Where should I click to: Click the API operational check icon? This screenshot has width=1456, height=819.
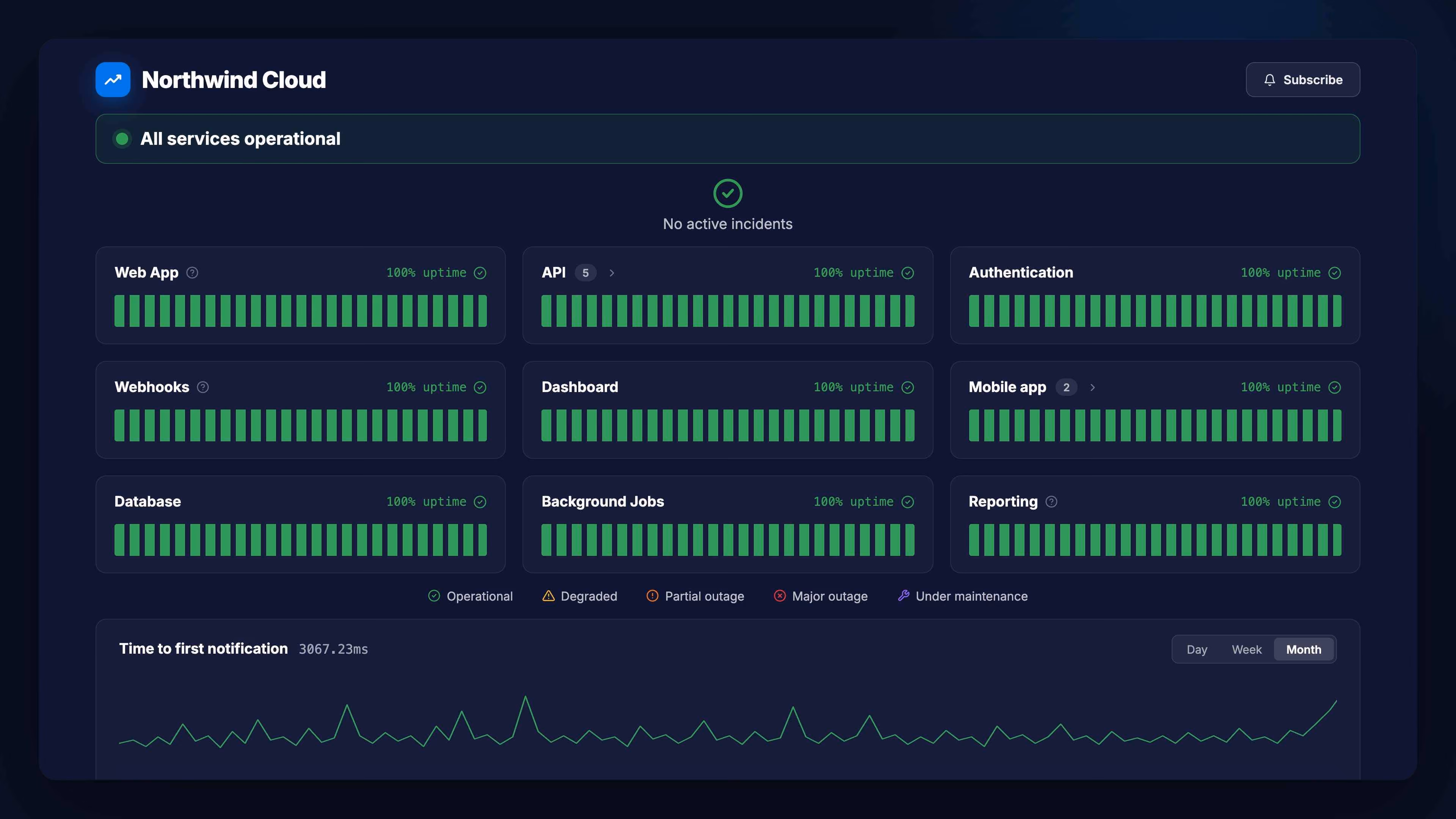[x=908, y=273]
